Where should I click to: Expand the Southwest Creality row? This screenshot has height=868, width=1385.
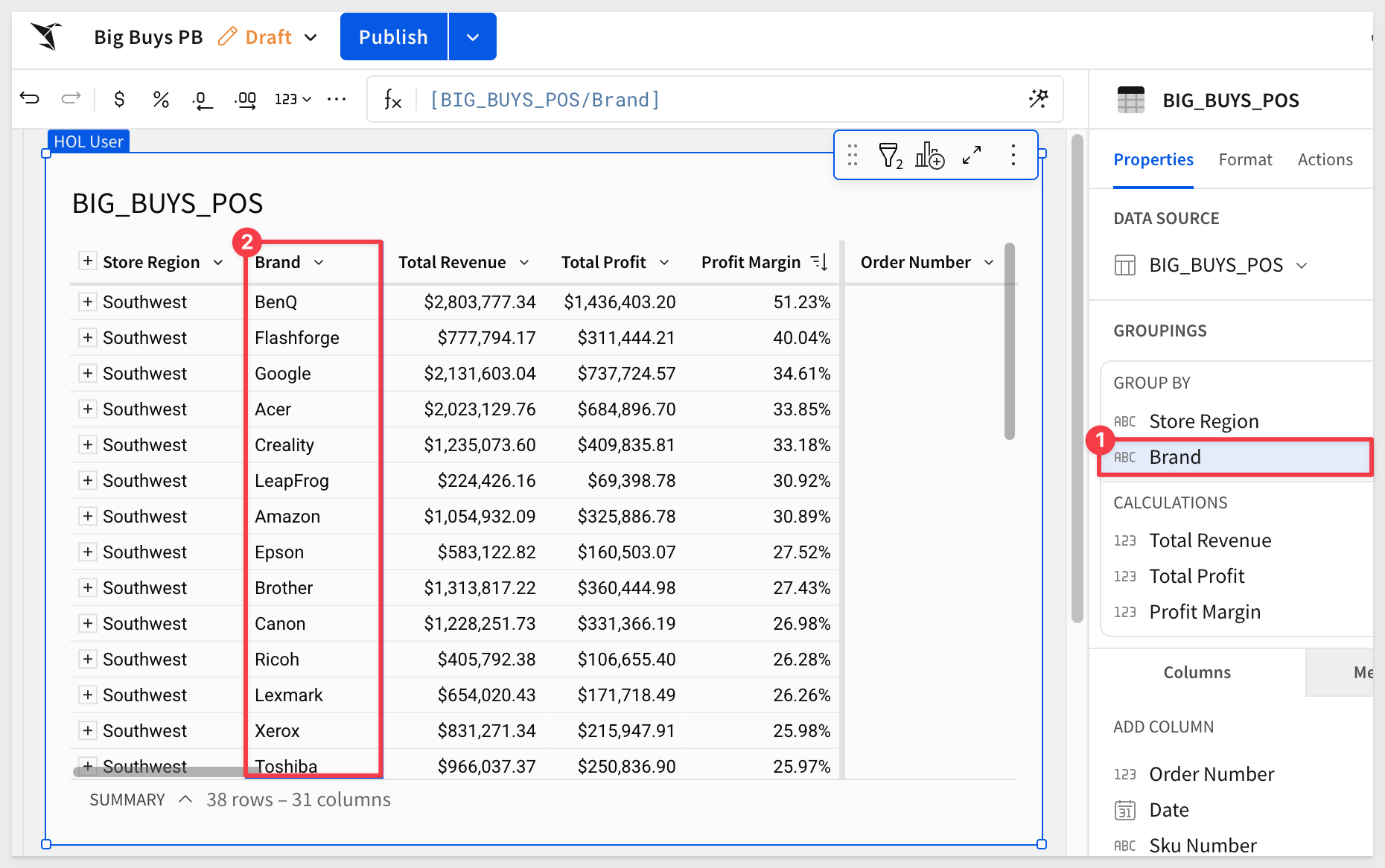point(88,444)
